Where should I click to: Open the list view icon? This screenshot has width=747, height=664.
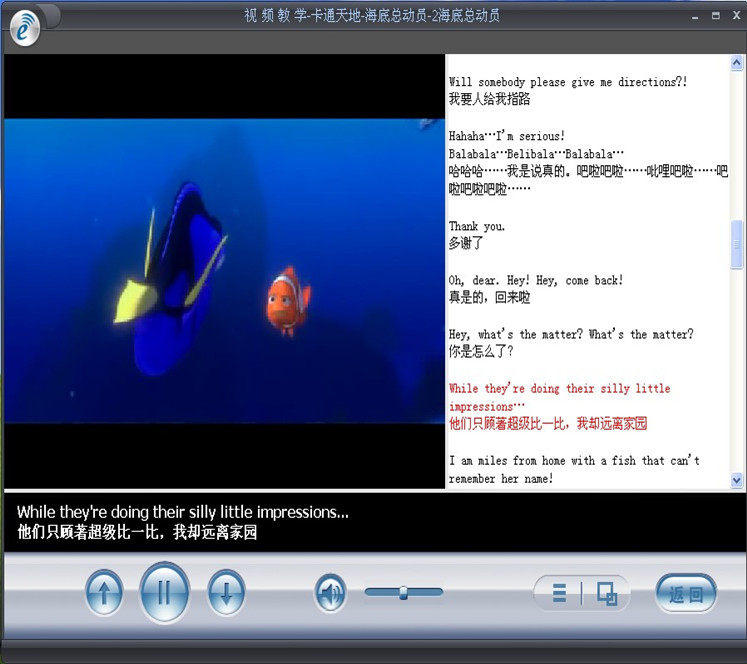(x=559, y=594)
